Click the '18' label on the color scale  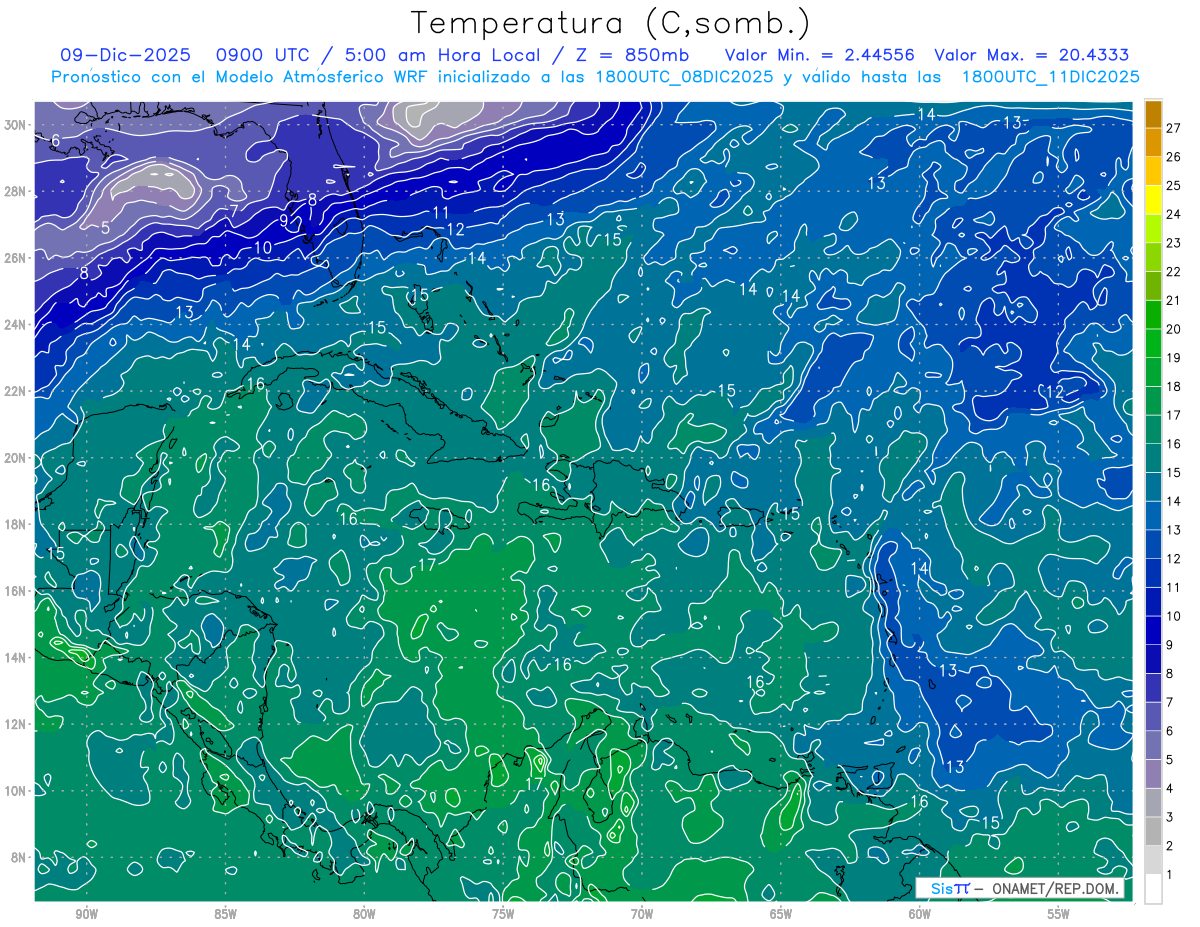(1173, 387)
